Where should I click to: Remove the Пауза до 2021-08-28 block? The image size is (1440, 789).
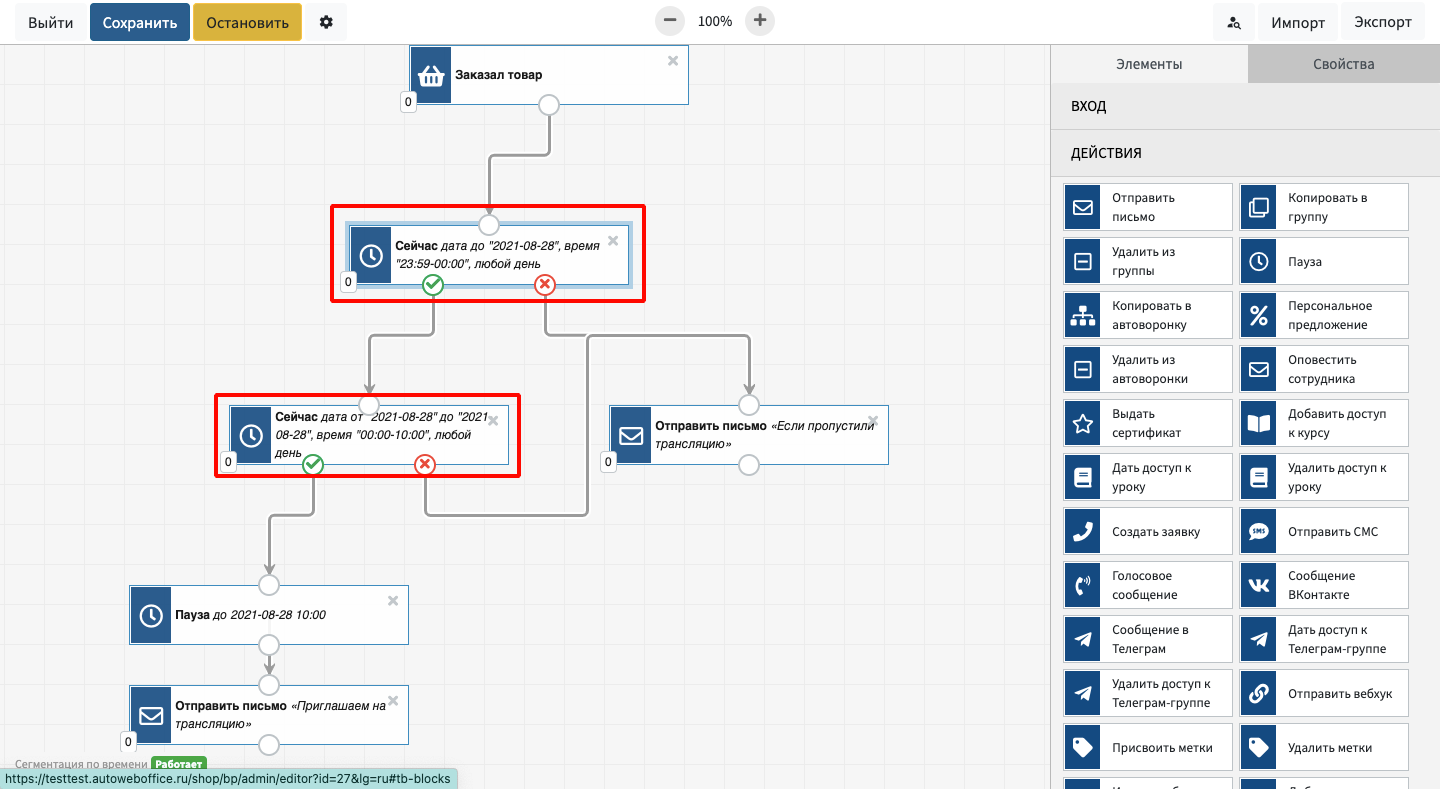click(x=393, y=600)
